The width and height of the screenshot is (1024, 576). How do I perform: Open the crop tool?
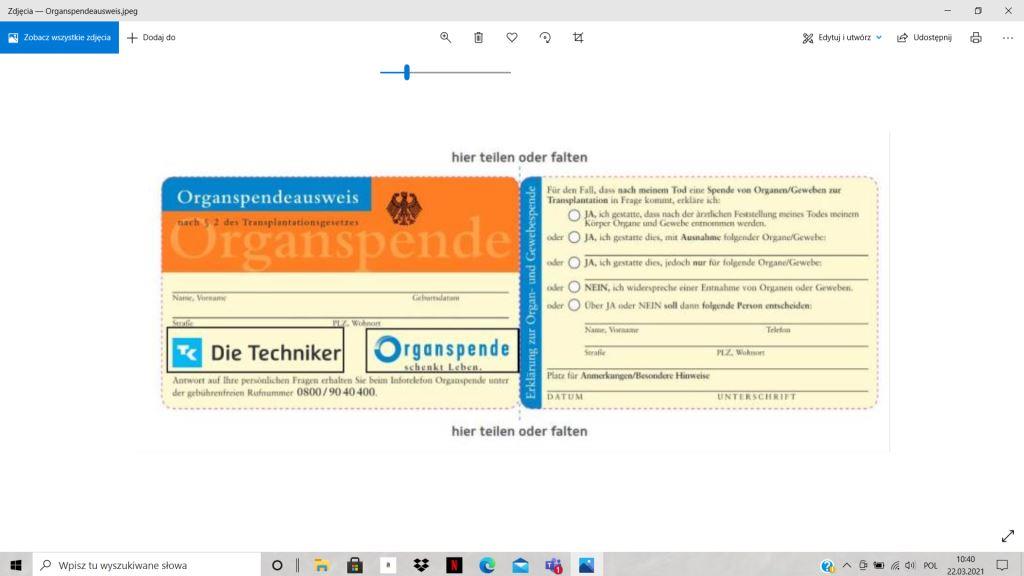[578, 37]
